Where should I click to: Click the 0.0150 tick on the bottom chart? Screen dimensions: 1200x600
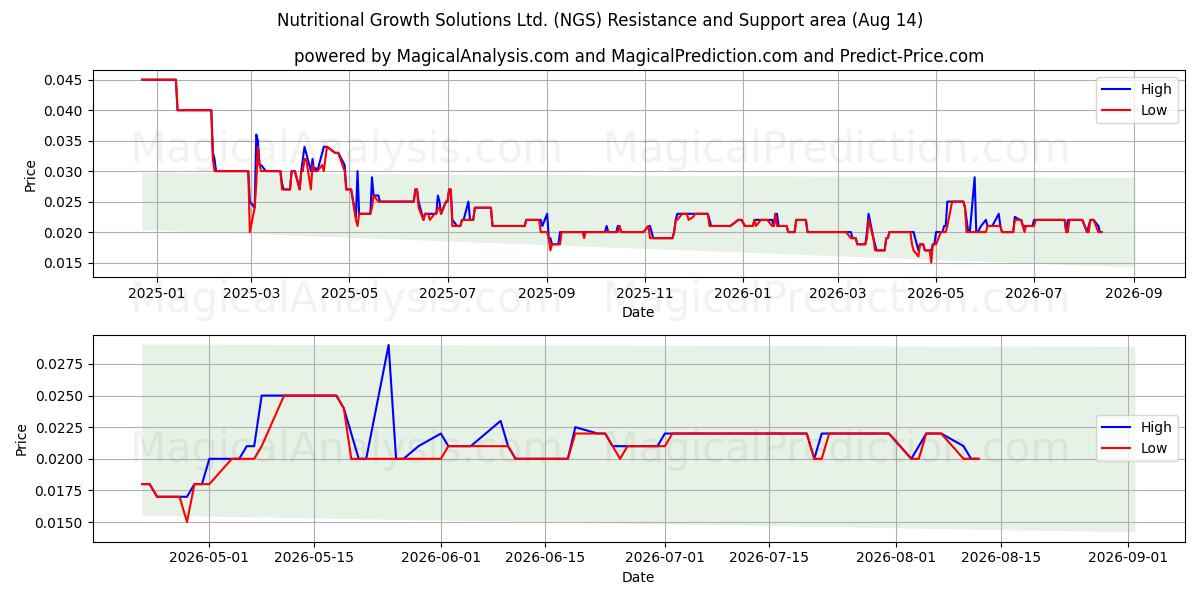tap(61, 523)
